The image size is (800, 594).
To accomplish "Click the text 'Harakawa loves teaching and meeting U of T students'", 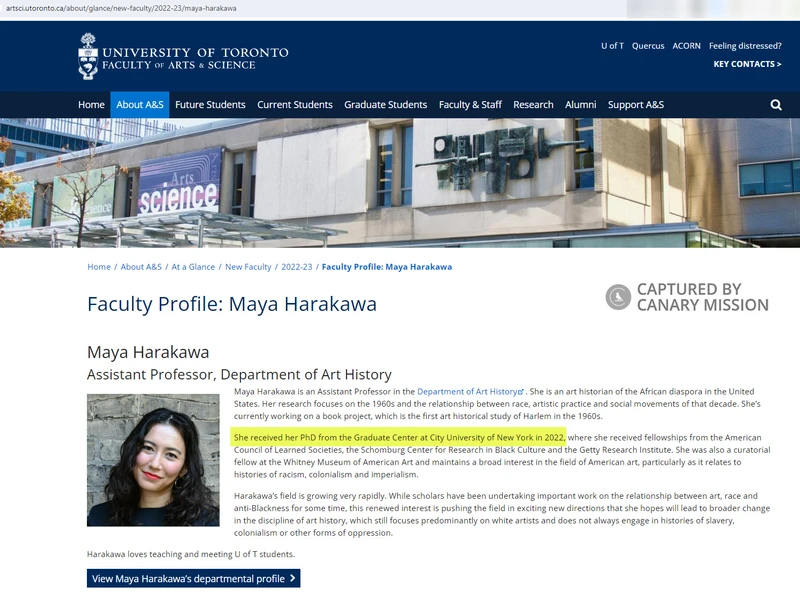I will (x=191, y=554).
